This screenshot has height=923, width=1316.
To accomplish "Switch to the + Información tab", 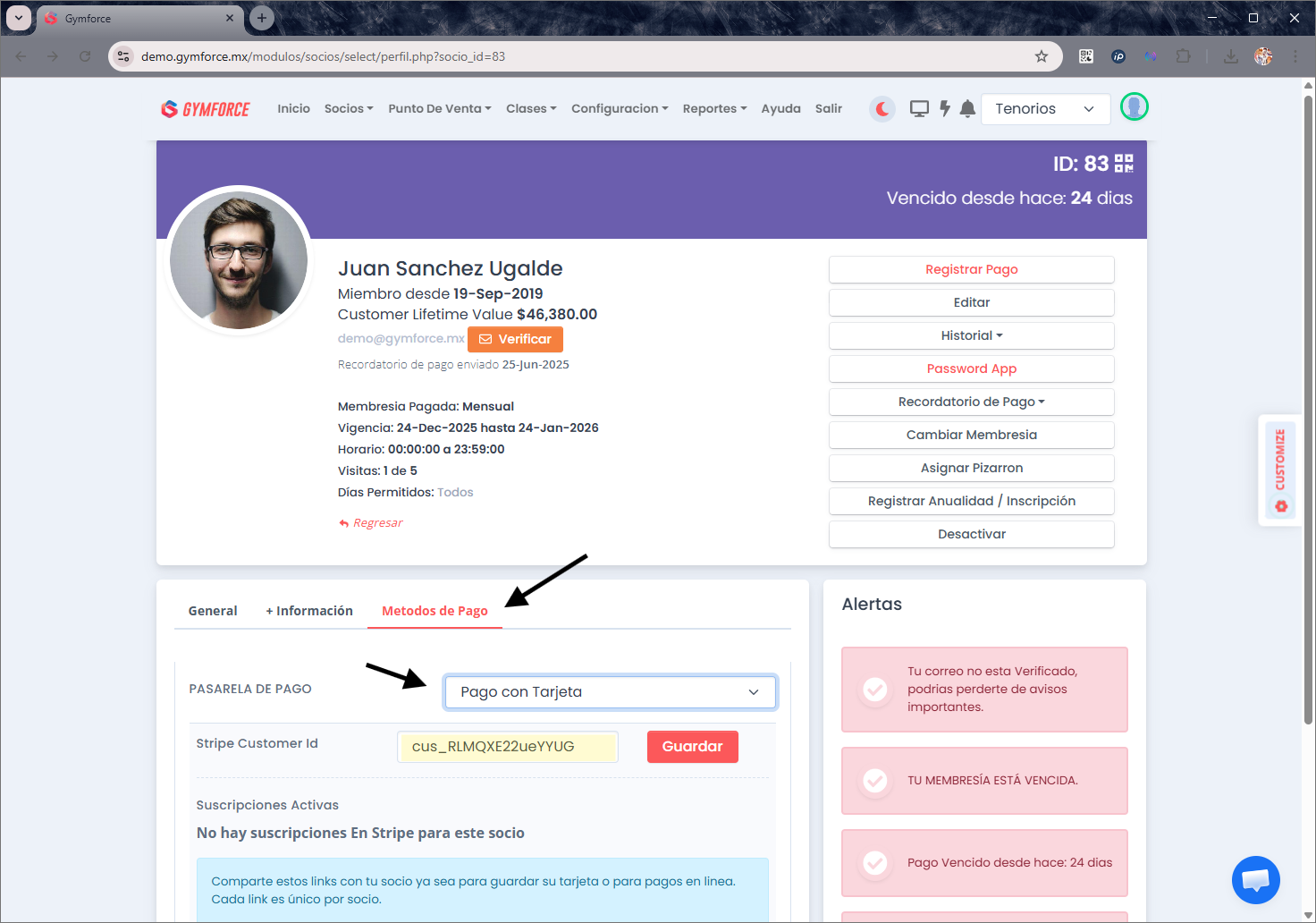I will point(308,610).
